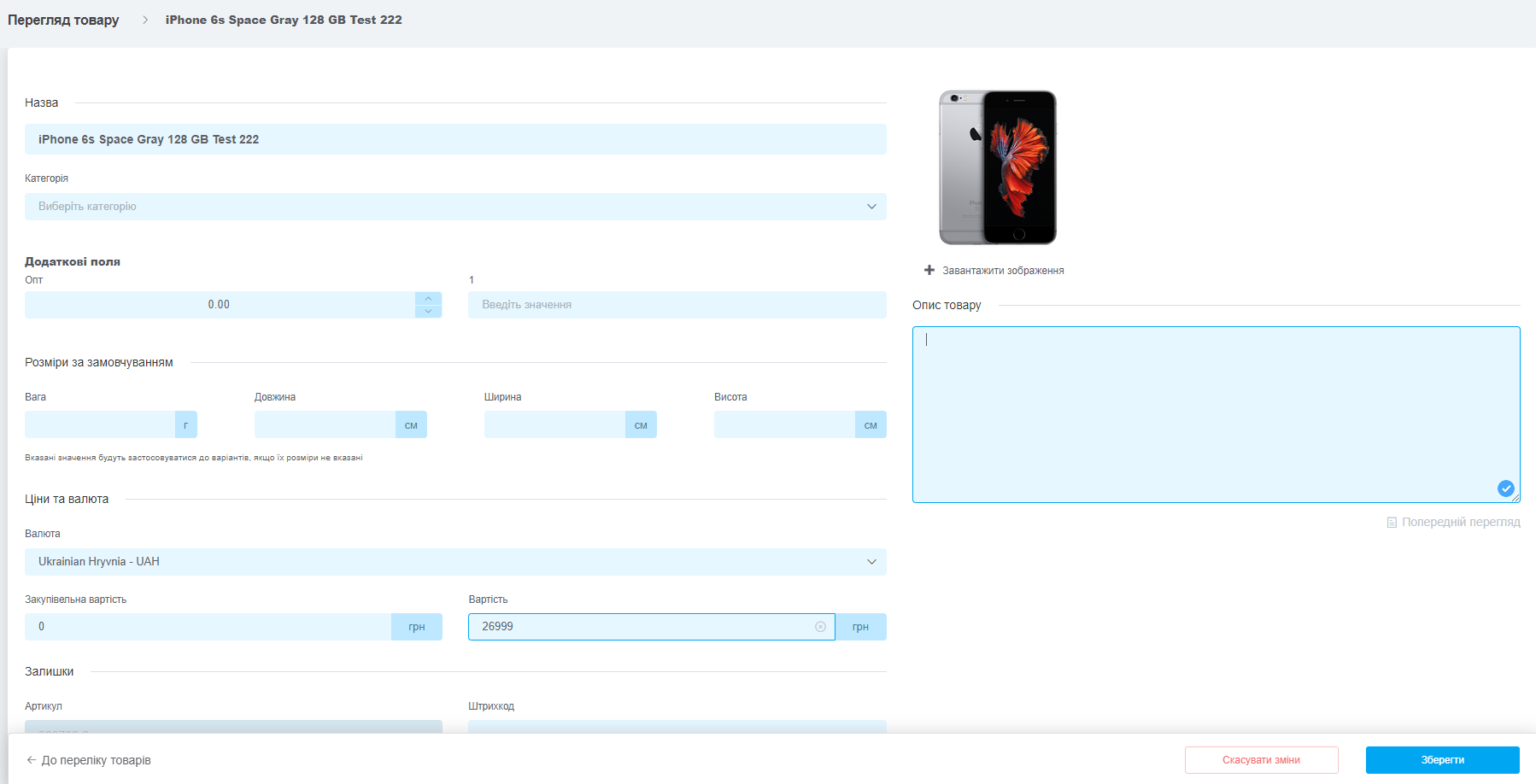Click the Розміри за замовчуванням section heading

(99, 362)
